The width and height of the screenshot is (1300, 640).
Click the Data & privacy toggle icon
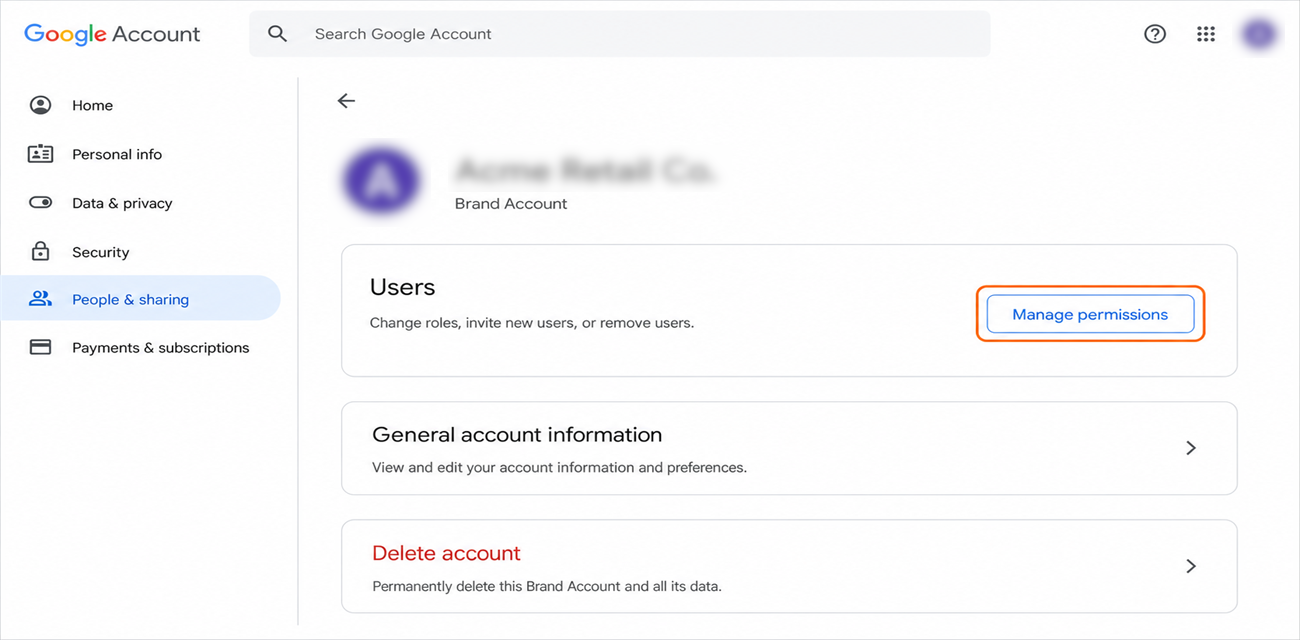tap(40, 203)
